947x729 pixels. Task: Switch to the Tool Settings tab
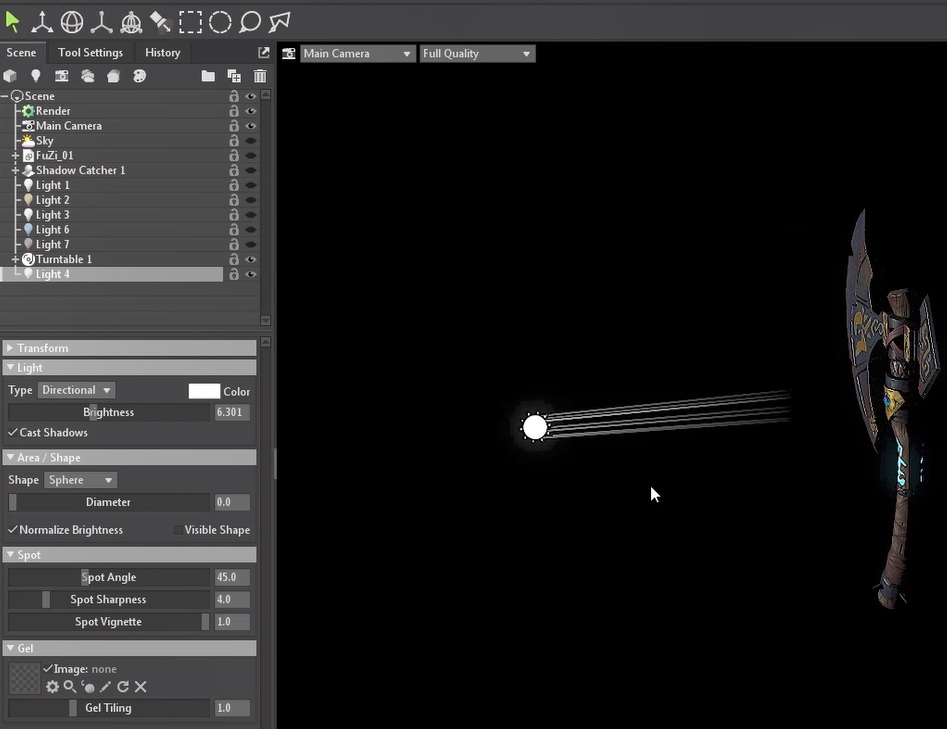click(90, 53)
